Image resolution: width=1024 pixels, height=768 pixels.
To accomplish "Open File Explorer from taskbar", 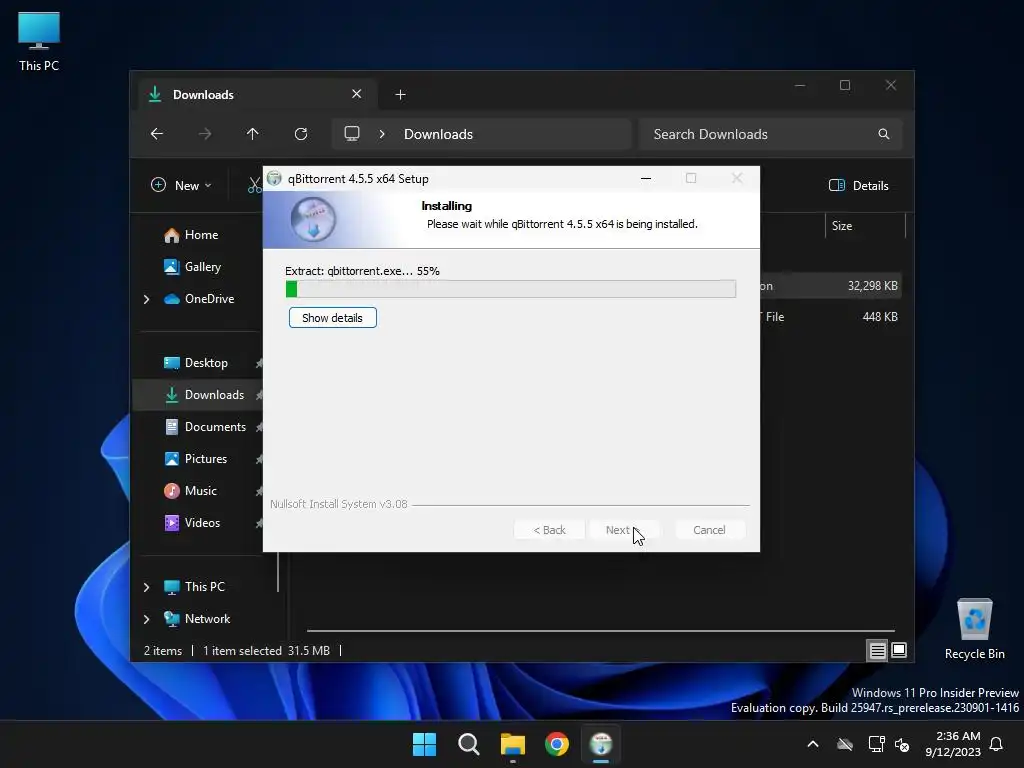I will coord(513,744).
